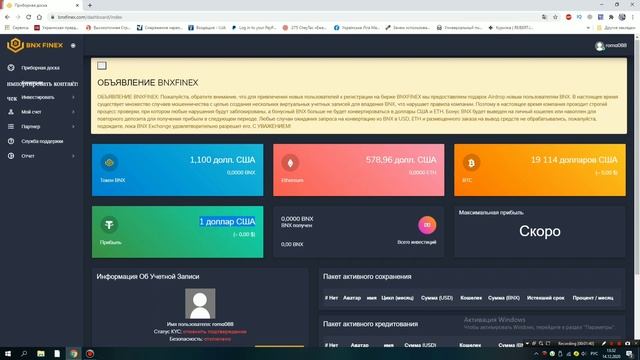Viewport: 640px width, 360px height.
Task: Click the person icon next to Мой счет
Action: tap(11, 112)
